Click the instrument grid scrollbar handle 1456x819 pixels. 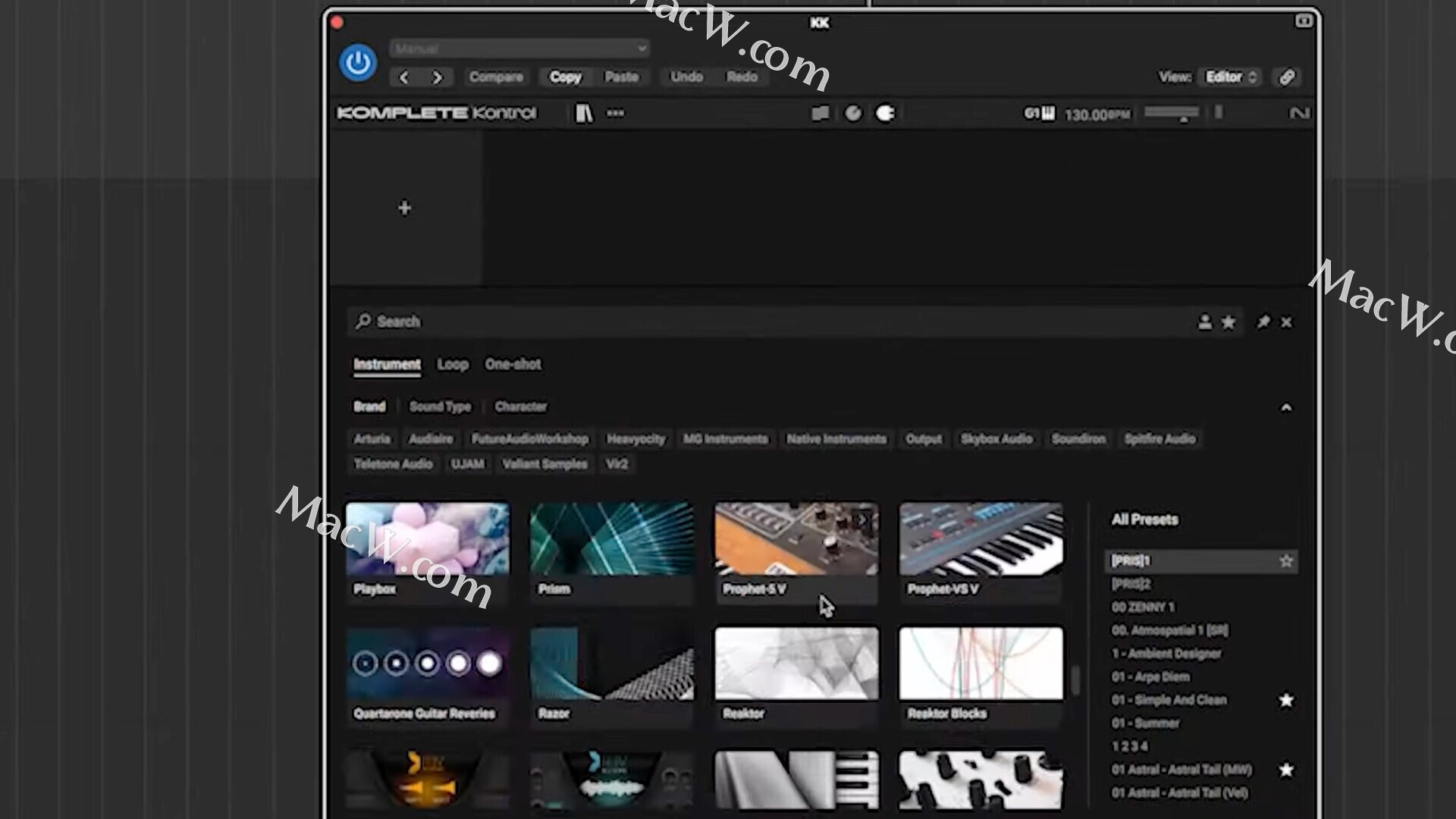tap(1075, 679)
